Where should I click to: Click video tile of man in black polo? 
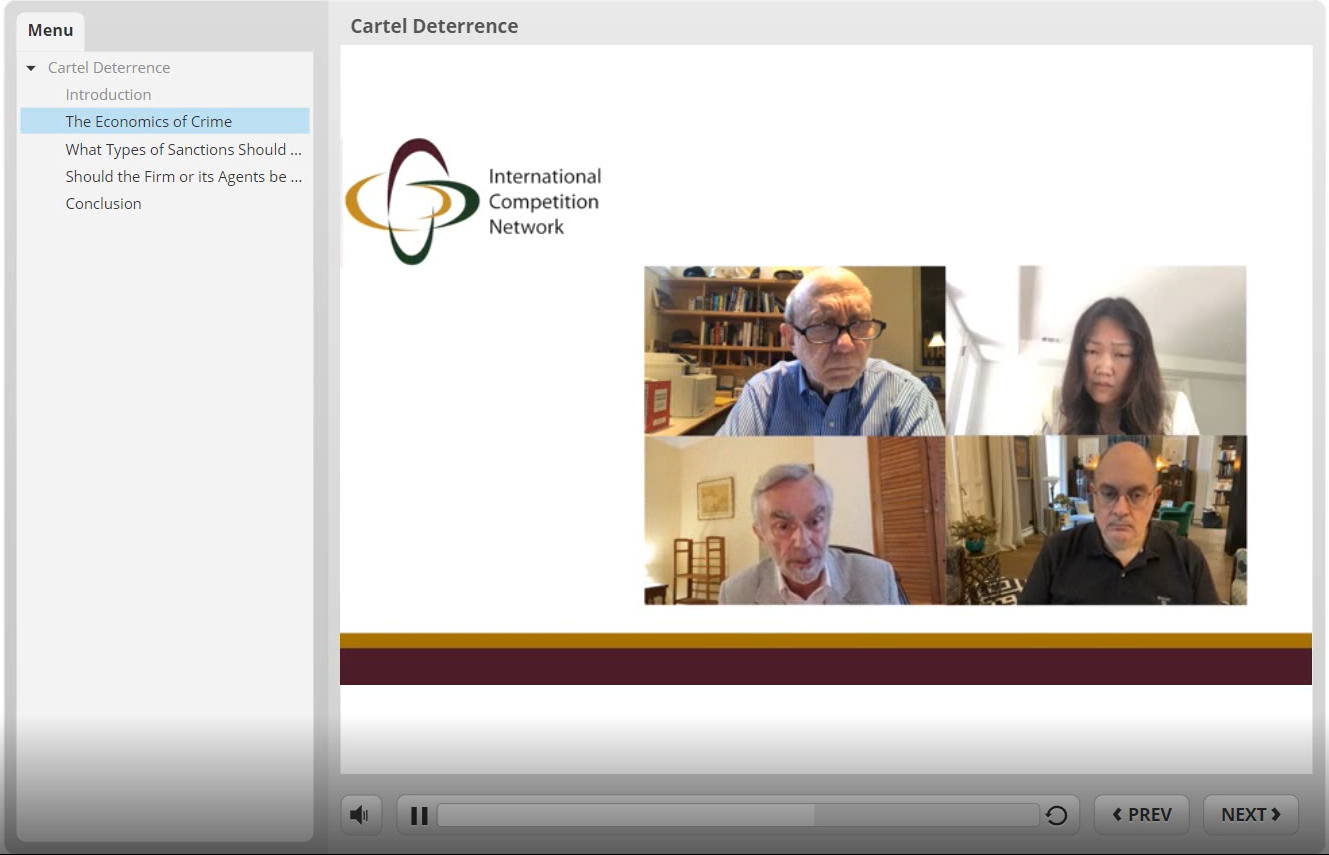coord(1096,520)
